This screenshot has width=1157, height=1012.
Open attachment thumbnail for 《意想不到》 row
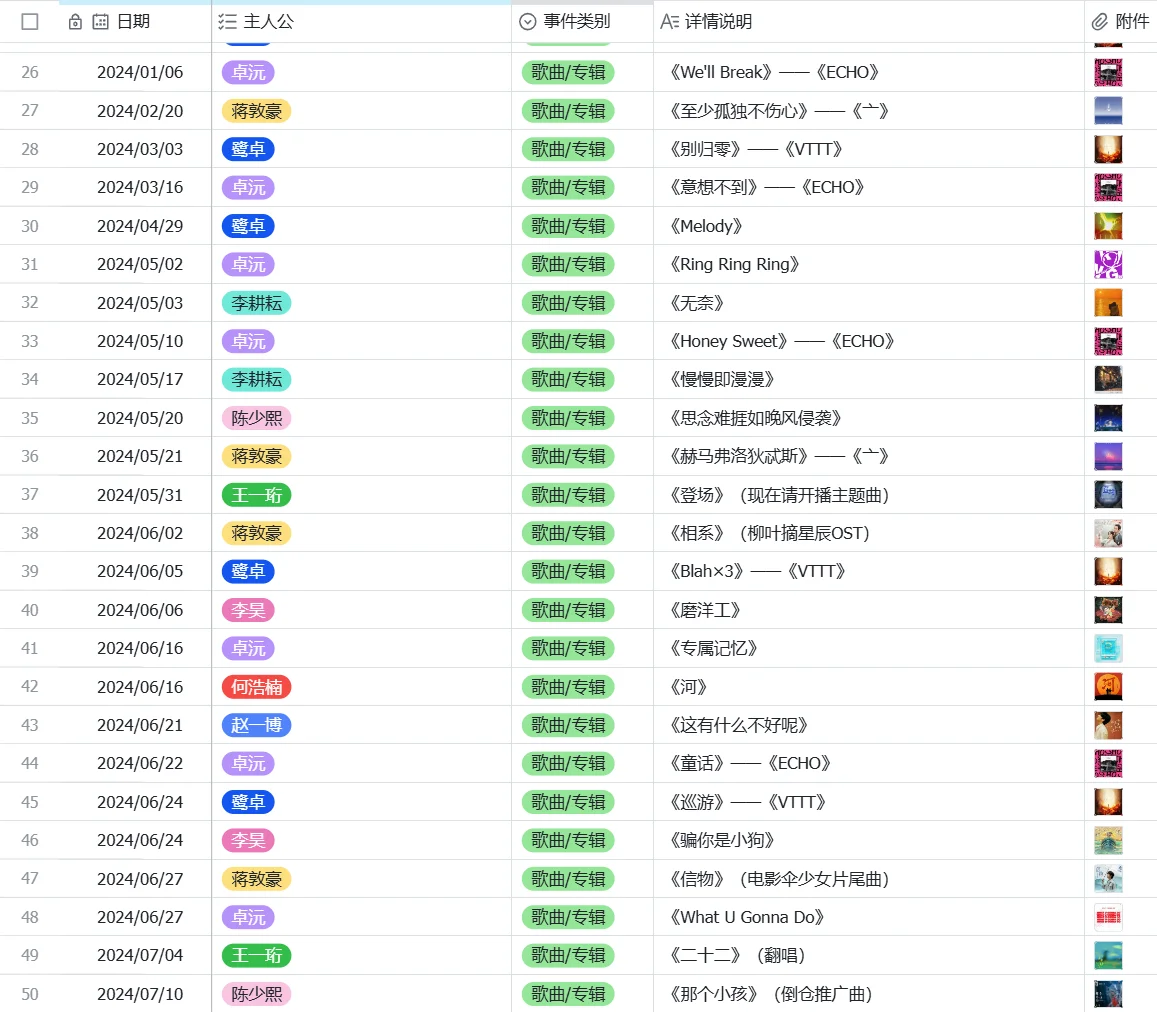tap(1108, 187)
